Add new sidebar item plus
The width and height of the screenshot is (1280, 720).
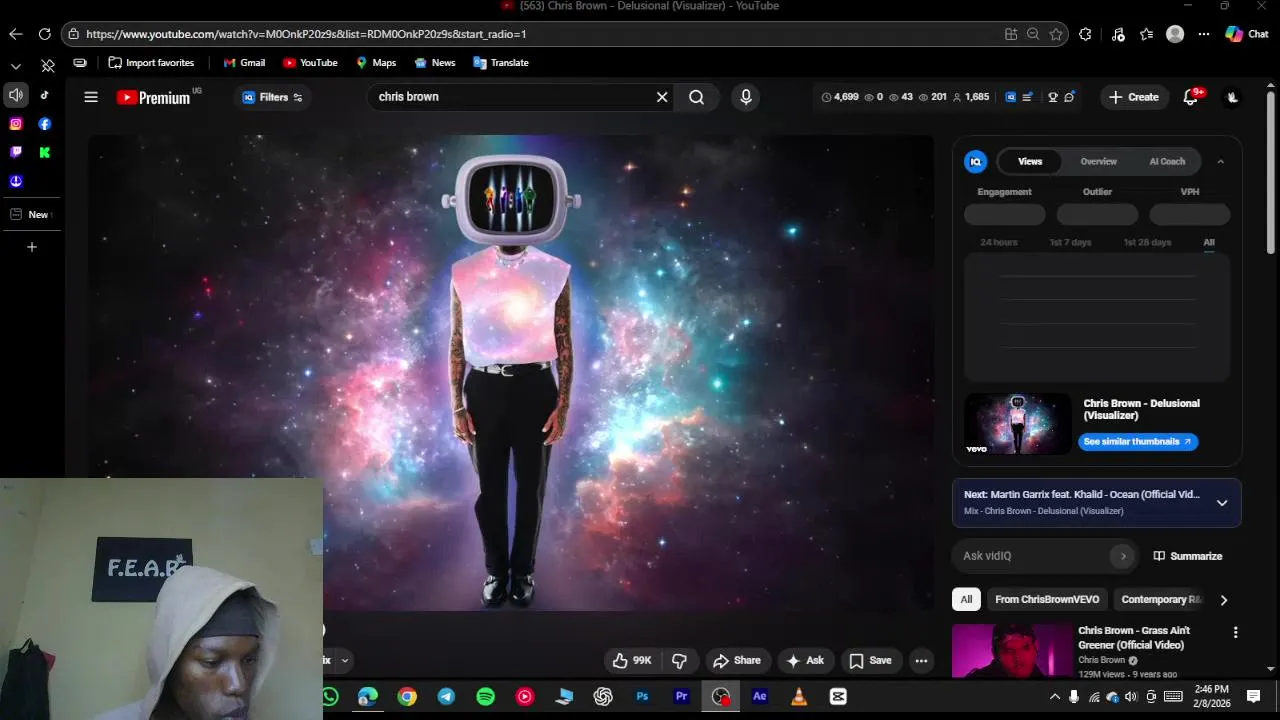(31, 247)
